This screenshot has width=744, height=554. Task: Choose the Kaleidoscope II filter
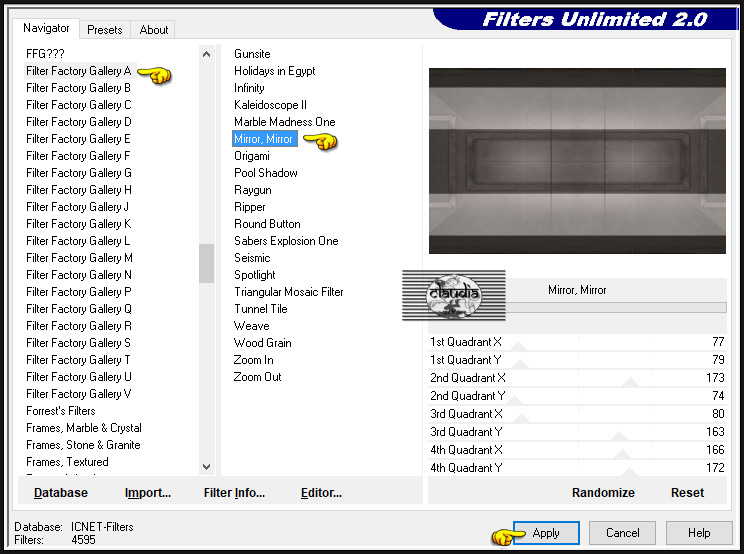click(270, 105)
